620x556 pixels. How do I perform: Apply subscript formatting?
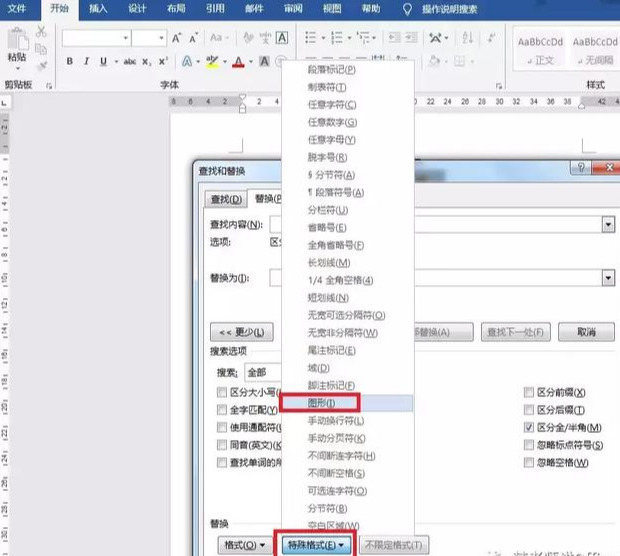(147, 62)
